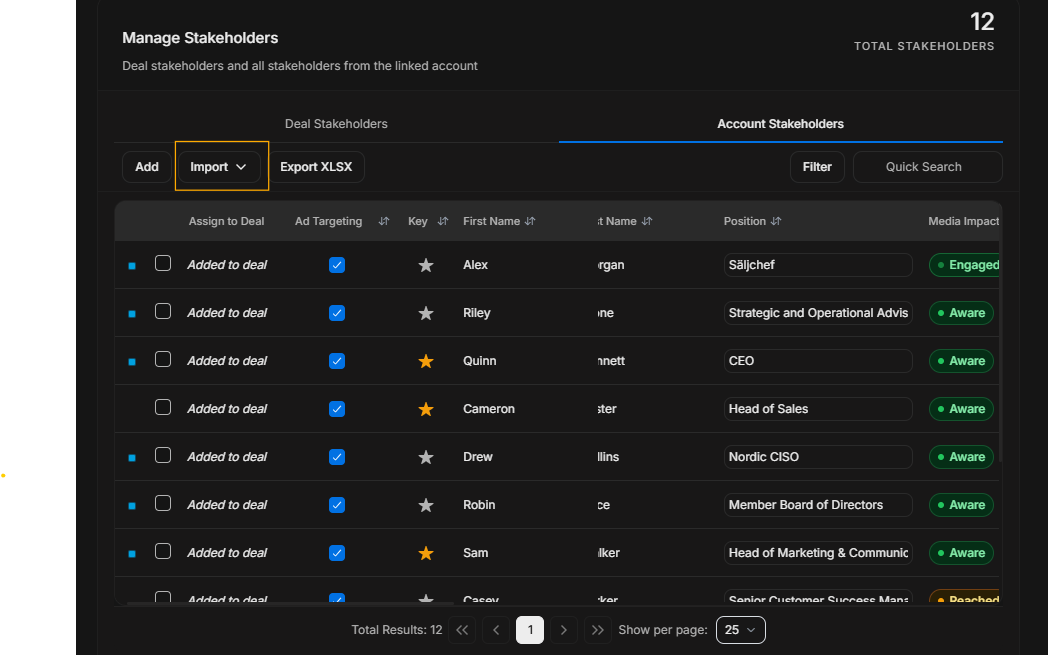Click blue indicator square in Drew row
Image resolution: width=1048 pixels, height=655 pixels.
132,458
